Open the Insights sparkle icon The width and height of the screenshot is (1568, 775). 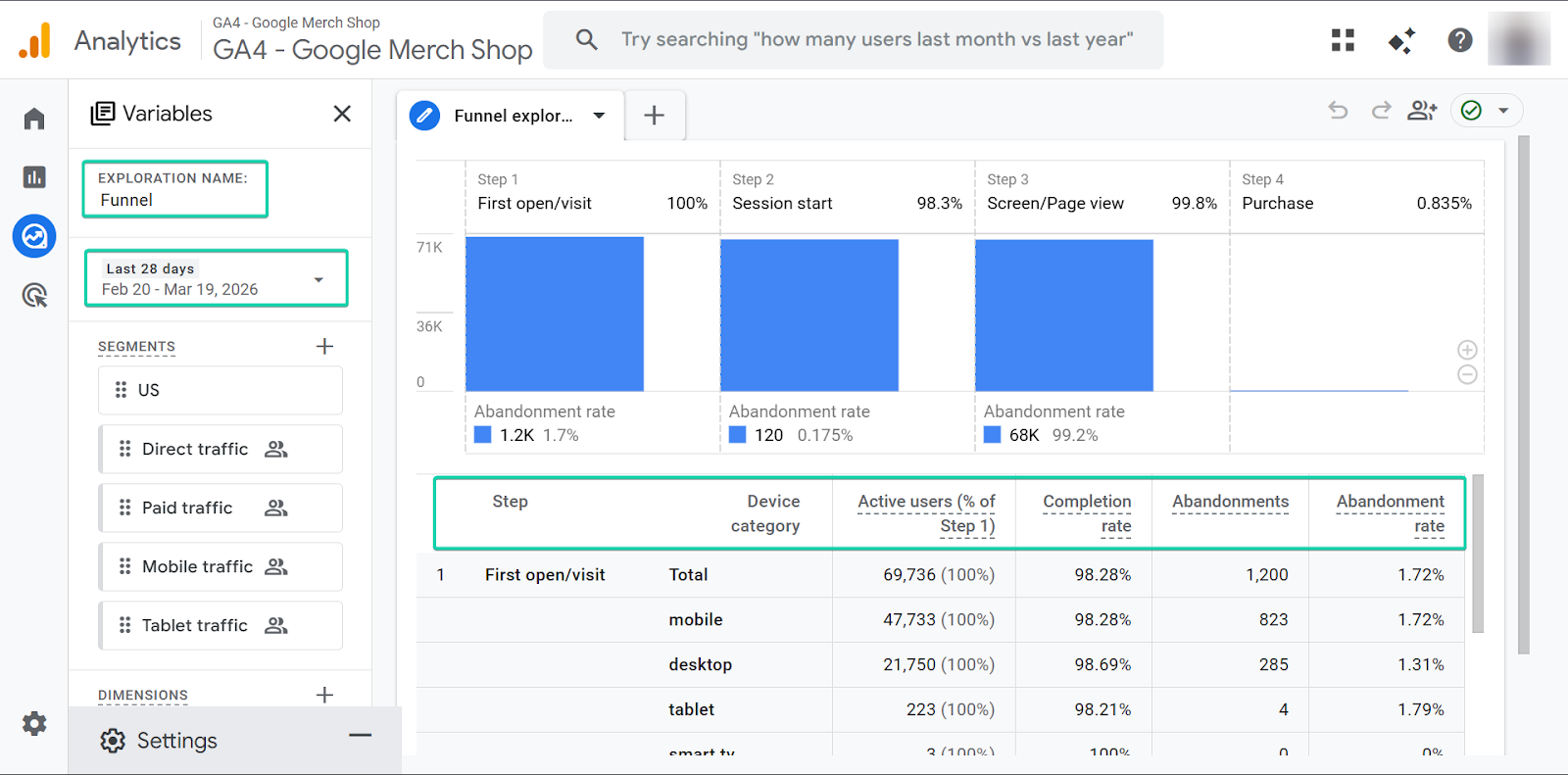click(1401, 40)
